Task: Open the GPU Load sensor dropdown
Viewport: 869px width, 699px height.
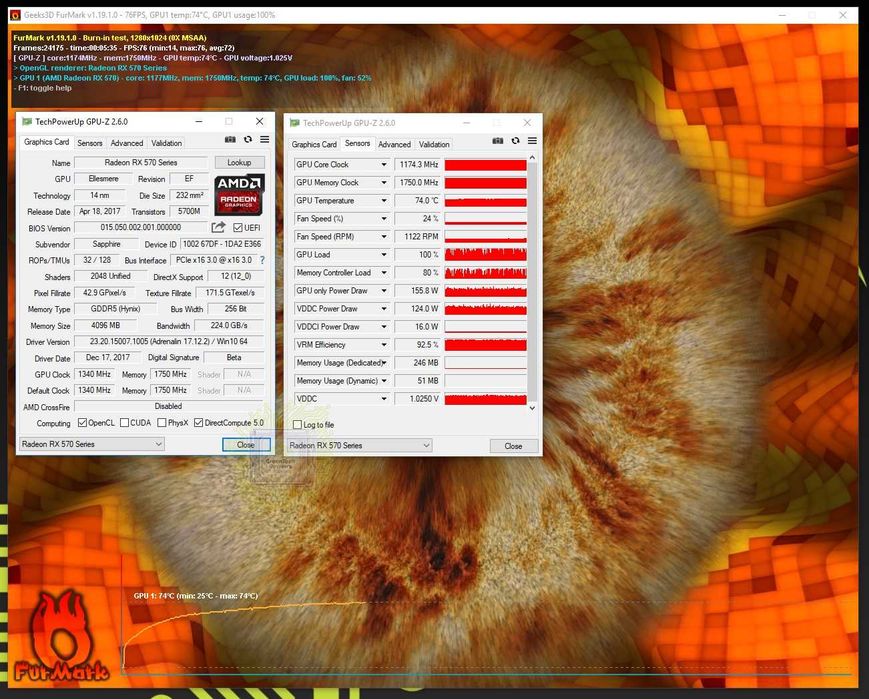Action: (384, 254)
